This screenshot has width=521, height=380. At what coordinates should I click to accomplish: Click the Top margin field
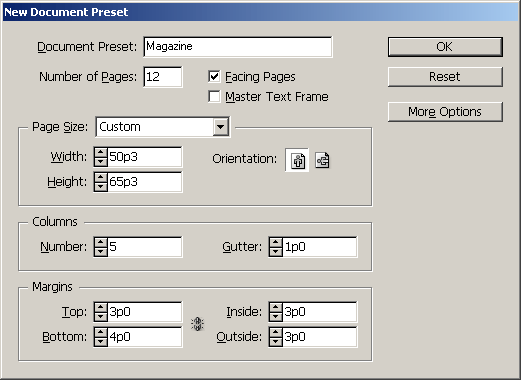(x=145, y=312)
